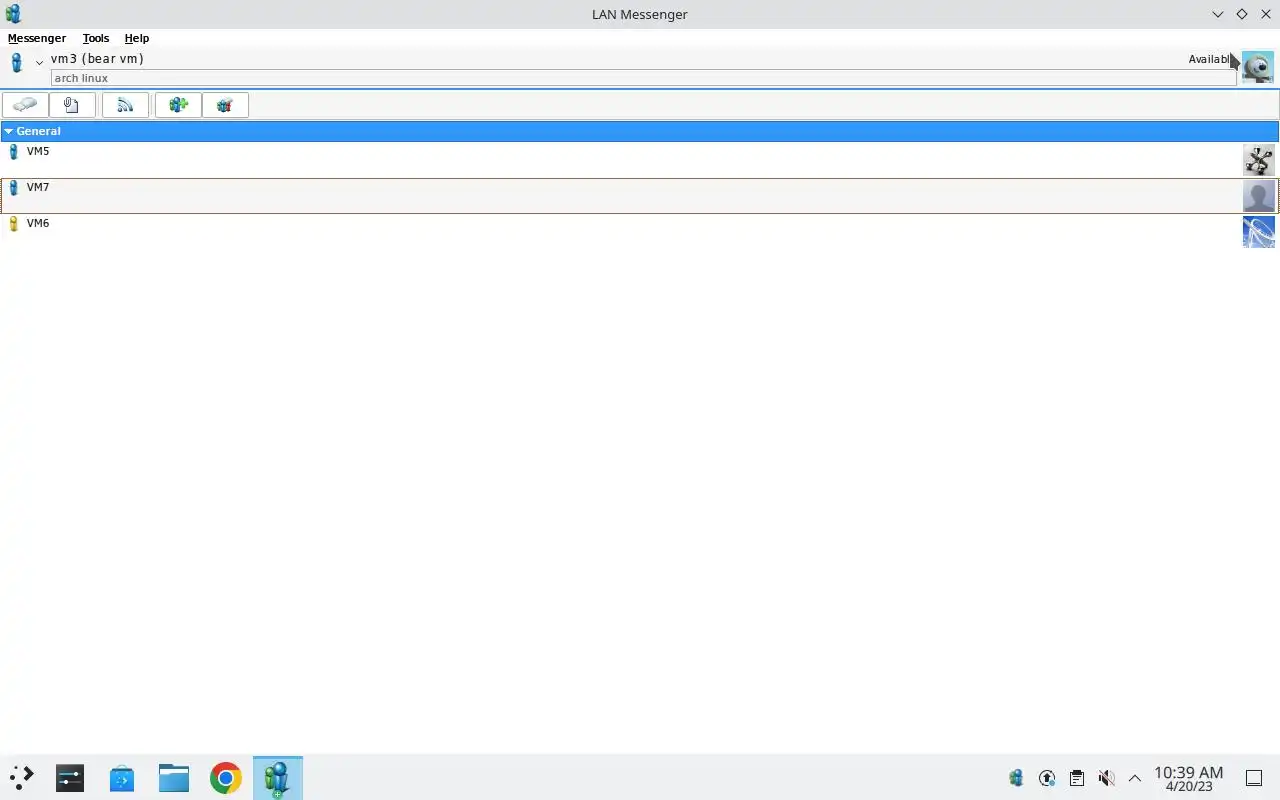Screen dimensions: 1280x800
Task: Click the muted volume tray icon
Action: [x=1106, y=778]
